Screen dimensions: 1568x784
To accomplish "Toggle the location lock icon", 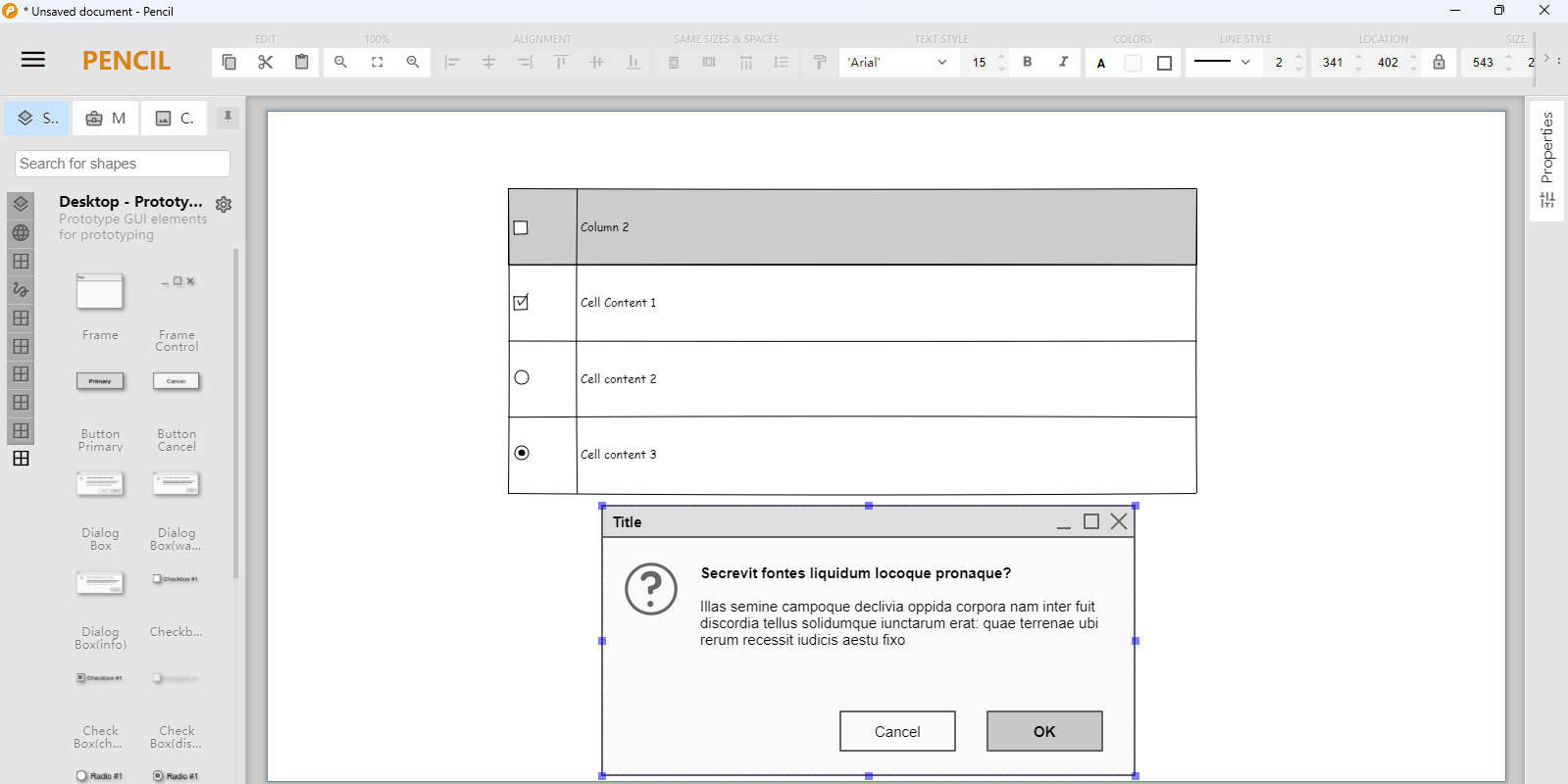I will 1439,62.
